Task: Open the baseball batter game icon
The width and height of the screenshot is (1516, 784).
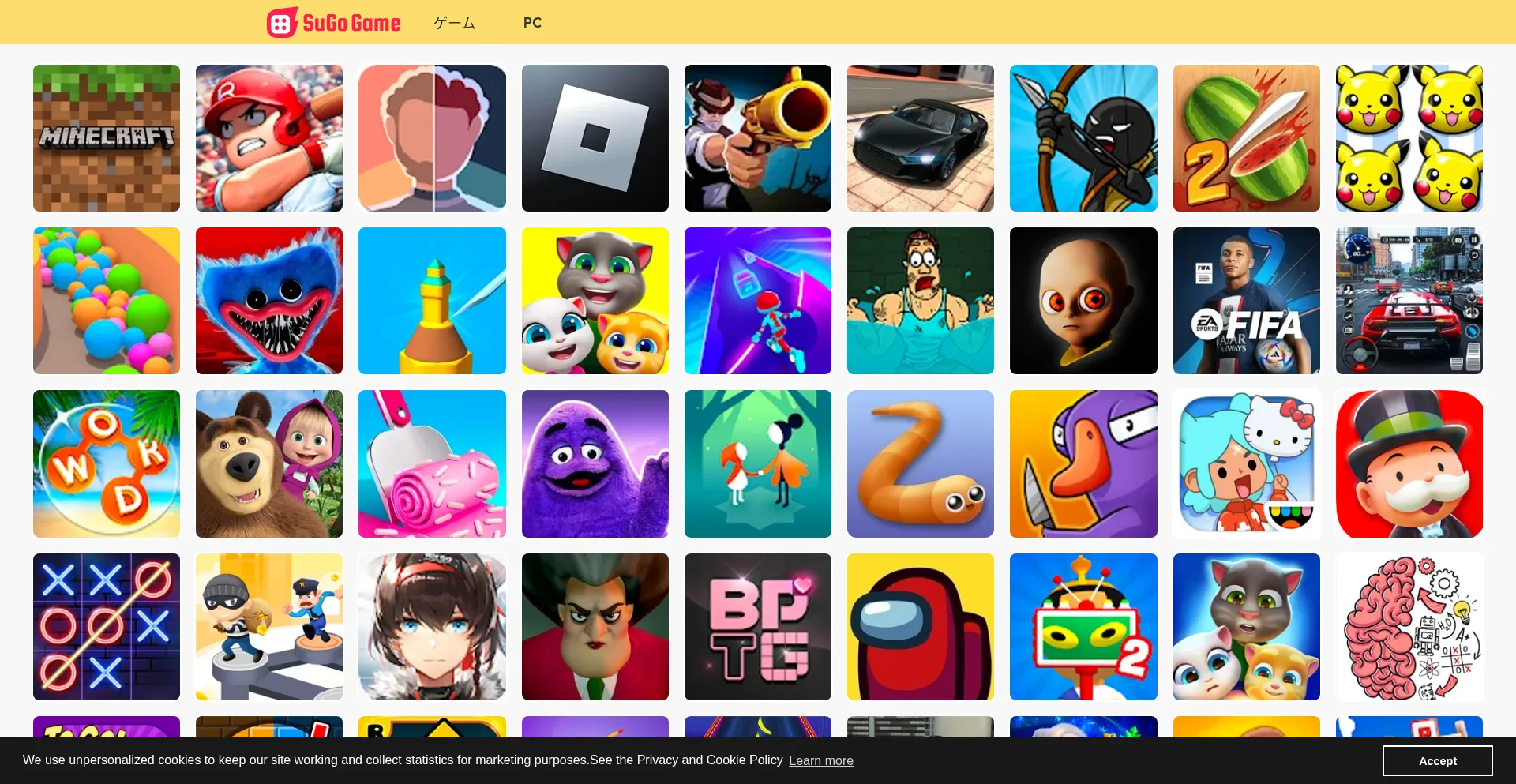Action: (x=269, y=138)
